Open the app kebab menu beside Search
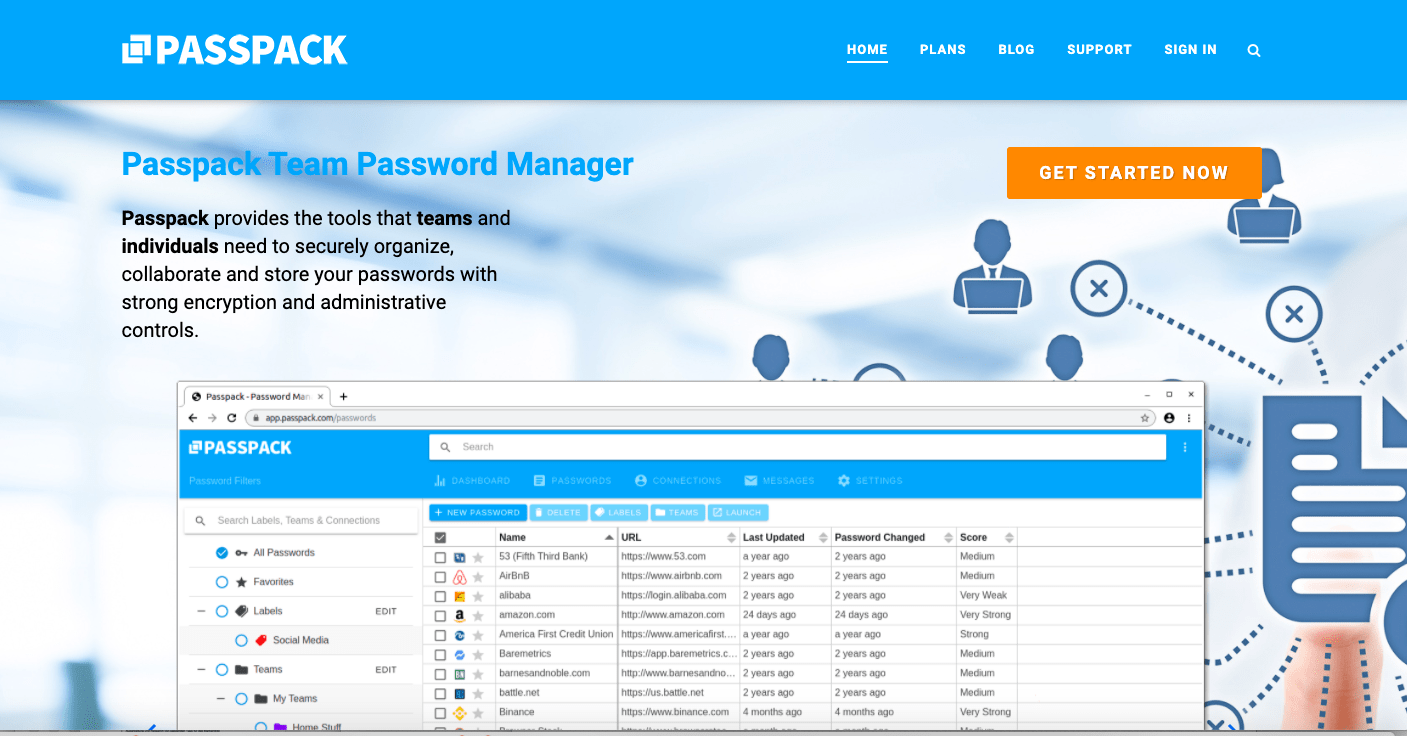Screen dimensions: 1407x736 (1185, 447)
